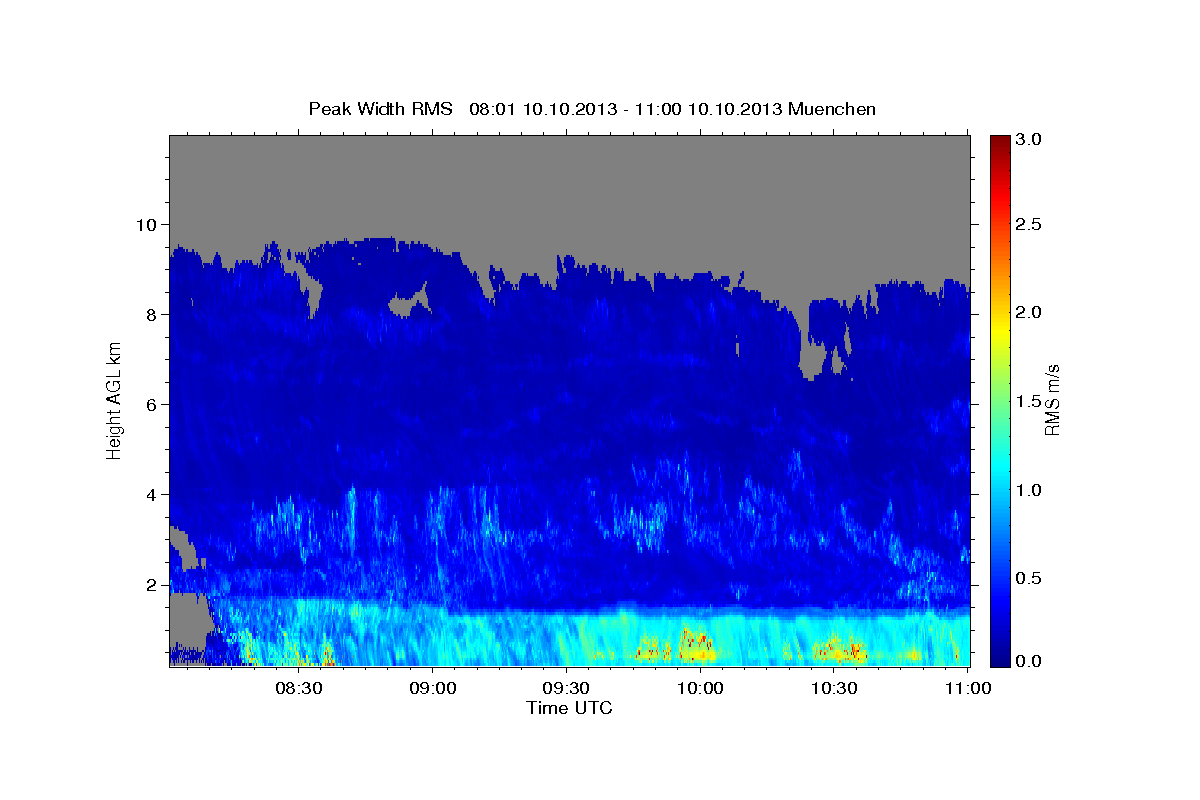Viewport: 1200px width, 800px height.
Task: Click the 09:30 time tick label
Action: point(565,689)
